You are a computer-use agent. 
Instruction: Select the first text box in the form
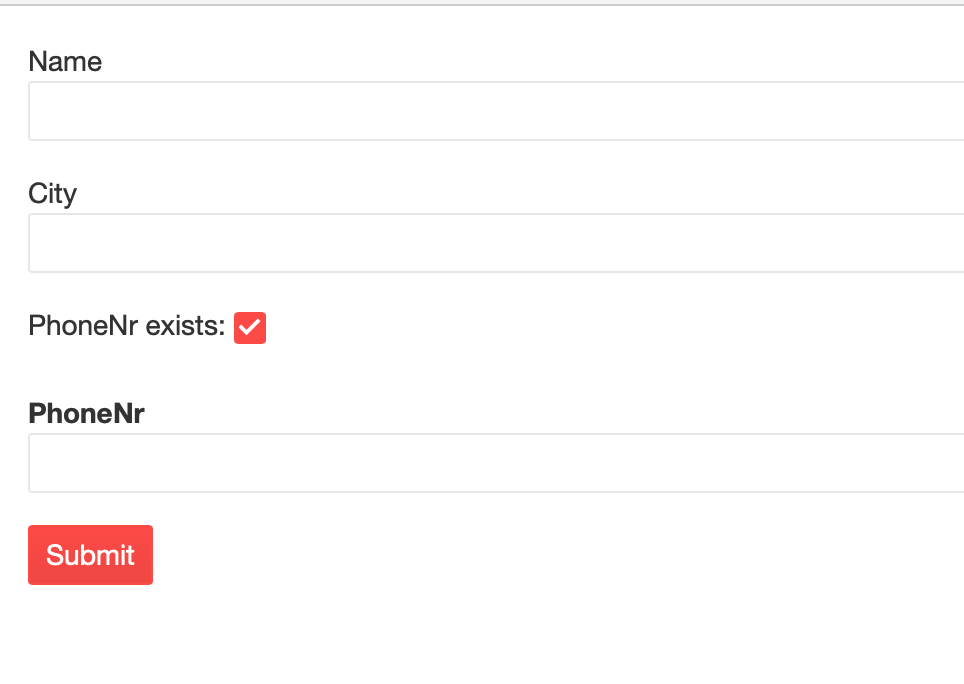click(496, 111)
